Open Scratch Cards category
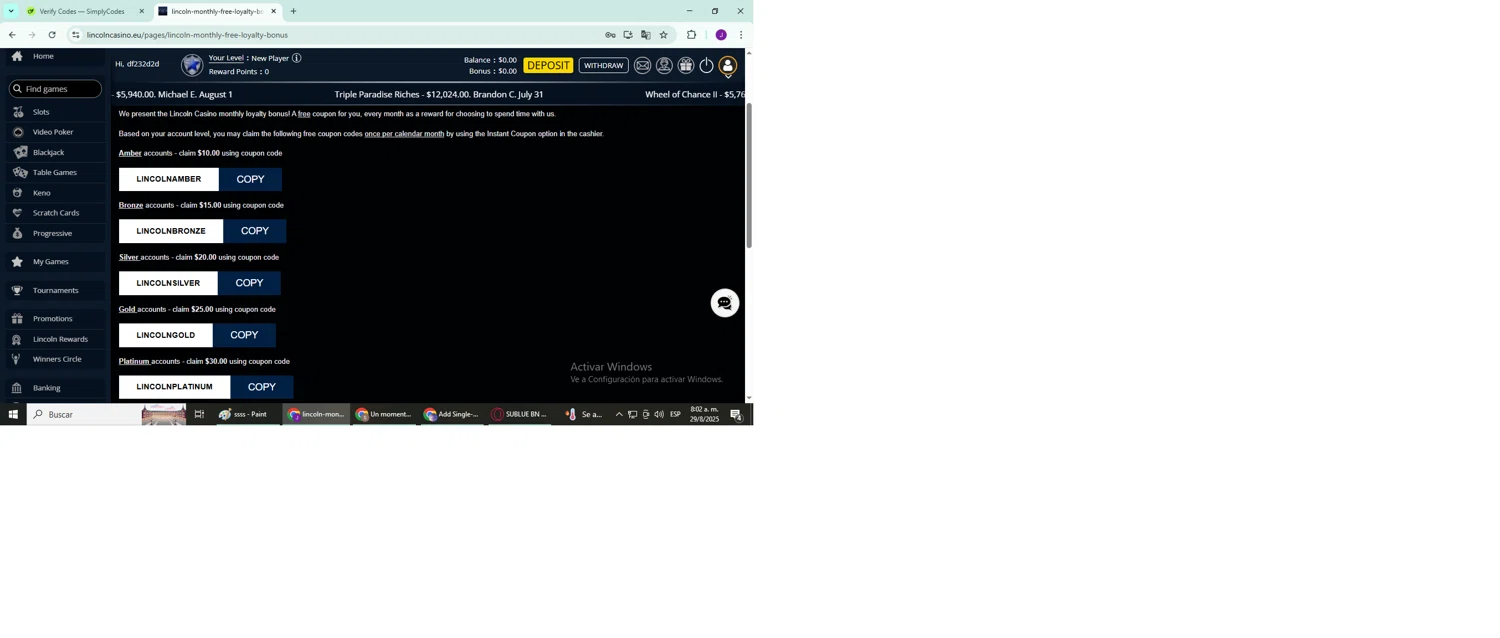 (x=56, y=213)
